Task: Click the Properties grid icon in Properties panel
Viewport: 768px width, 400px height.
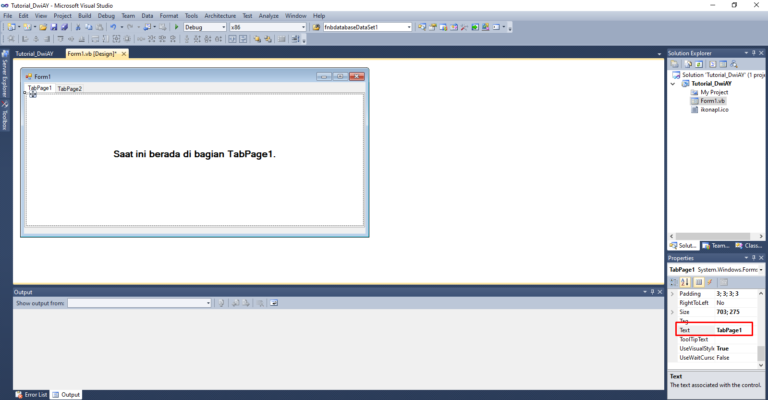Action: point(698,282)
